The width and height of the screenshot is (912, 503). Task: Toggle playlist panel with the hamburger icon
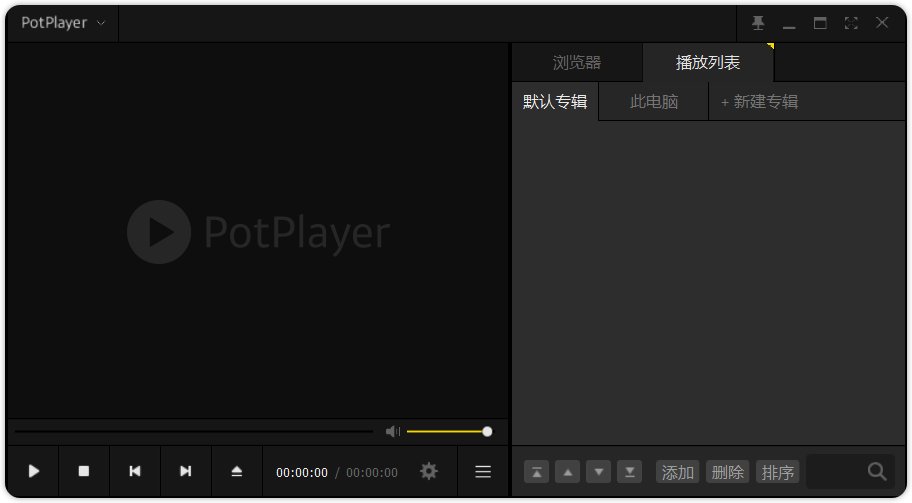point(483,472)
